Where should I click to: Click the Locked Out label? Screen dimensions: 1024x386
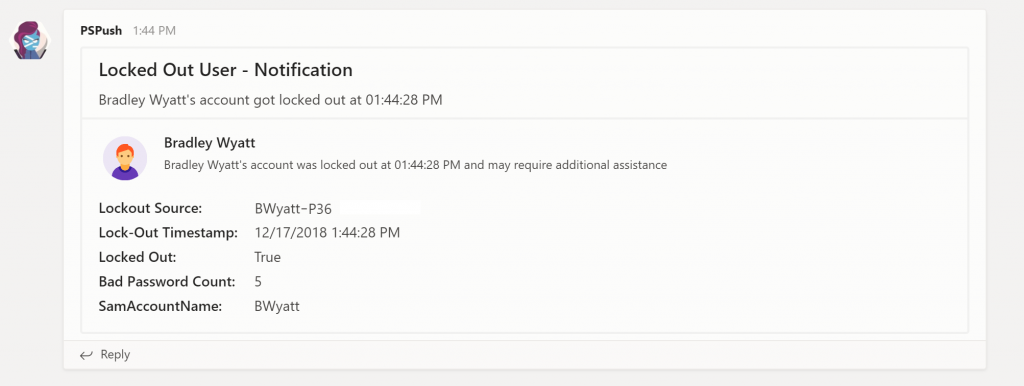[x=137, y=257]
